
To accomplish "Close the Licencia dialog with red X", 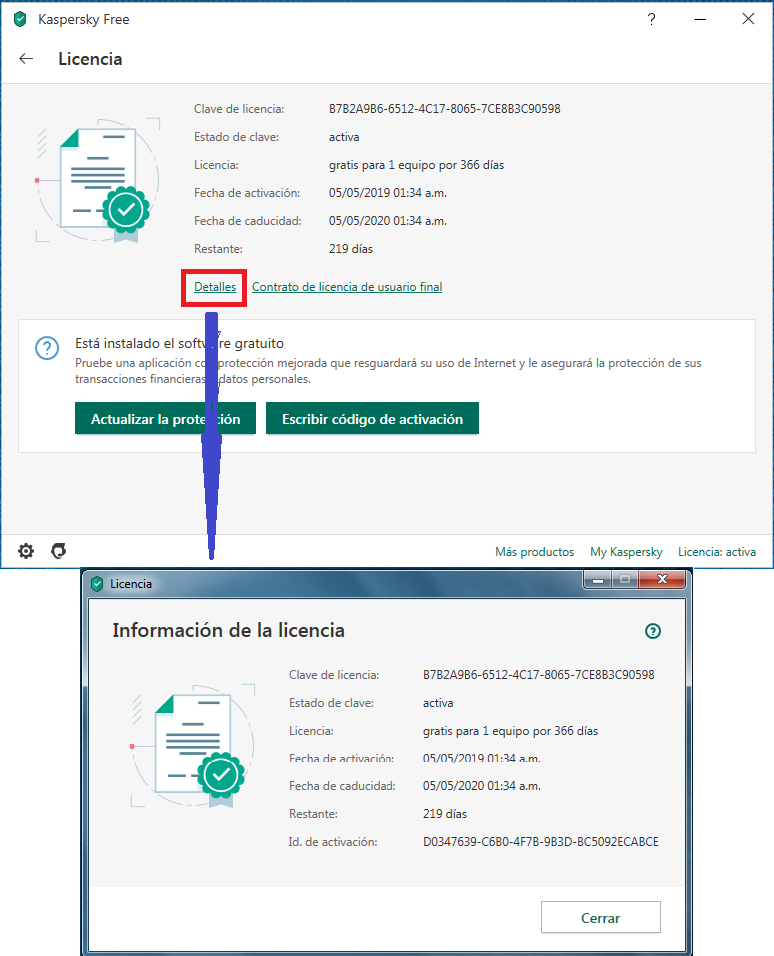I will pos(662,579).
